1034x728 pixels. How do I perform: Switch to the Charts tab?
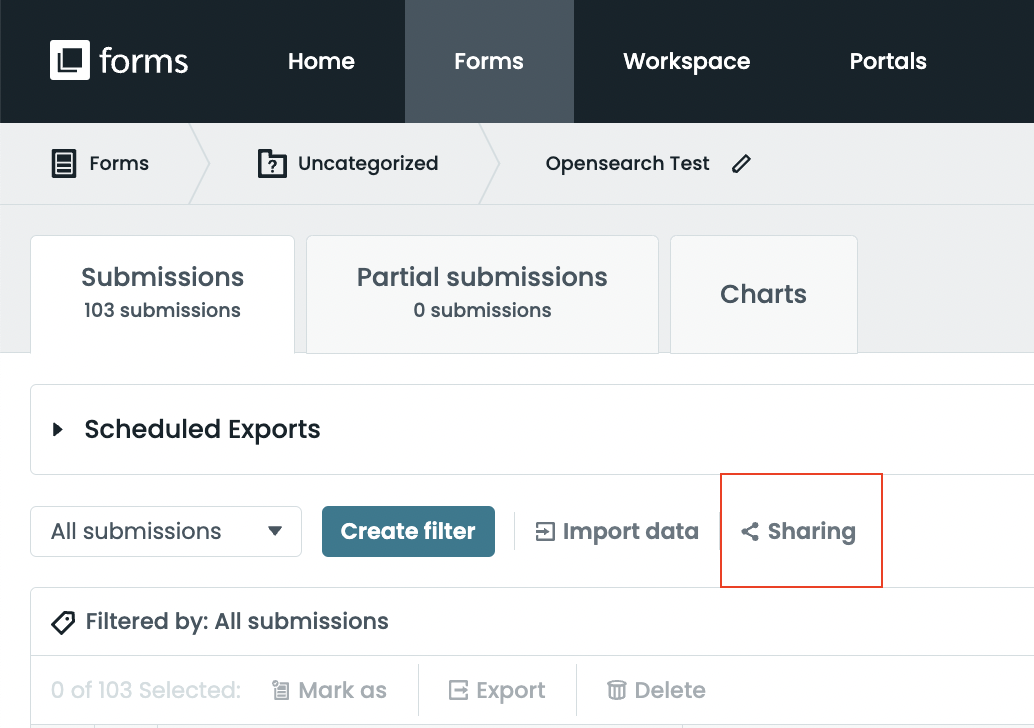point(763,294)
